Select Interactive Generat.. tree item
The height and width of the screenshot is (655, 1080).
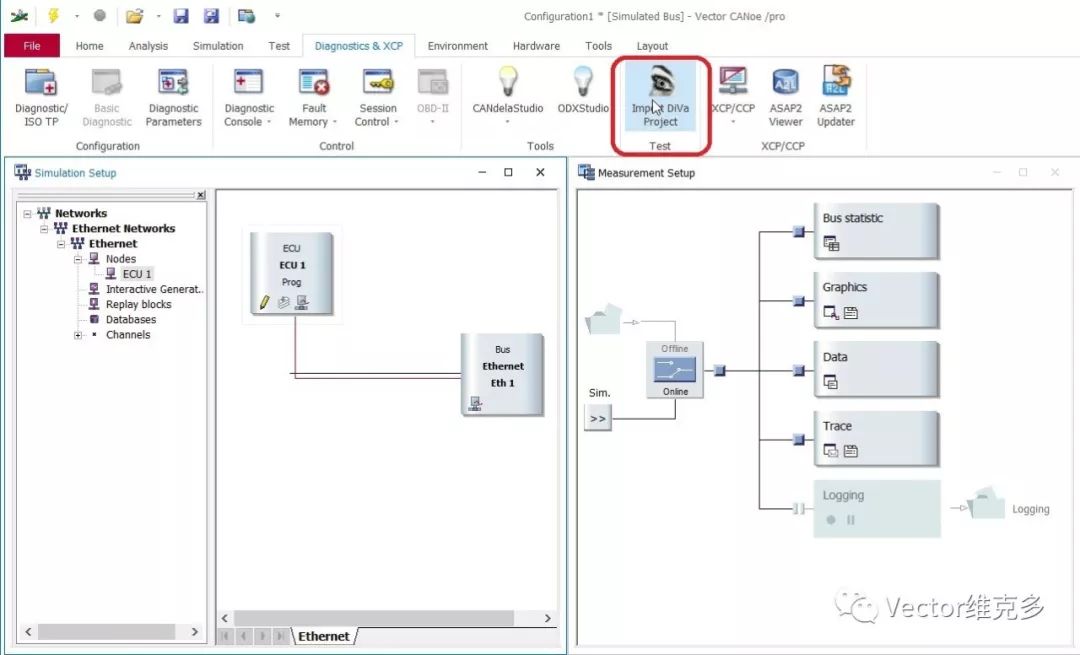[x=154, y=289]
